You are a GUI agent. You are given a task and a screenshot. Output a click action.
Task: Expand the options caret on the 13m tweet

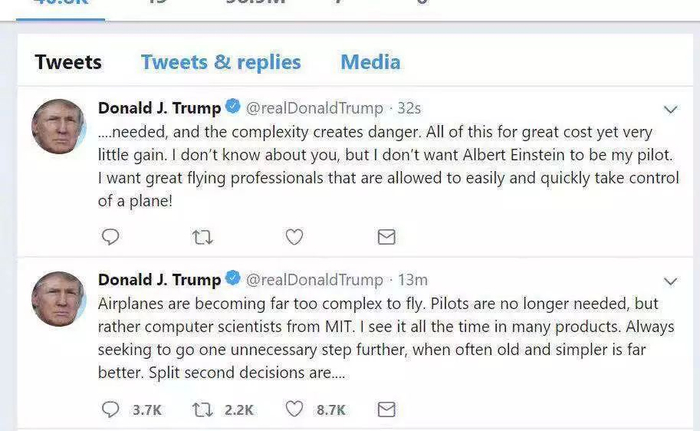point(671,280)
